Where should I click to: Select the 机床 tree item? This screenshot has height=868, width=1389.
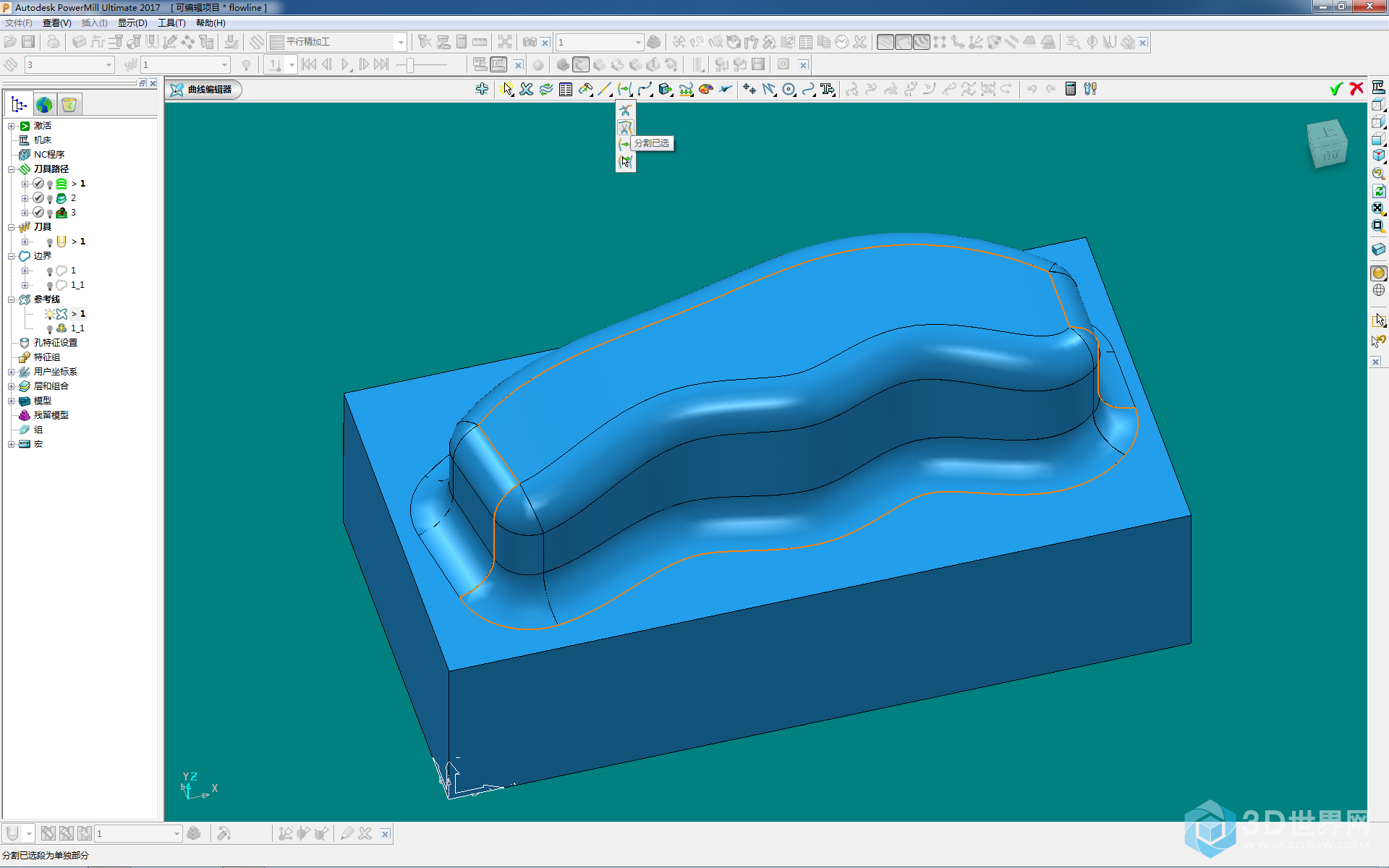click(43, 140)
